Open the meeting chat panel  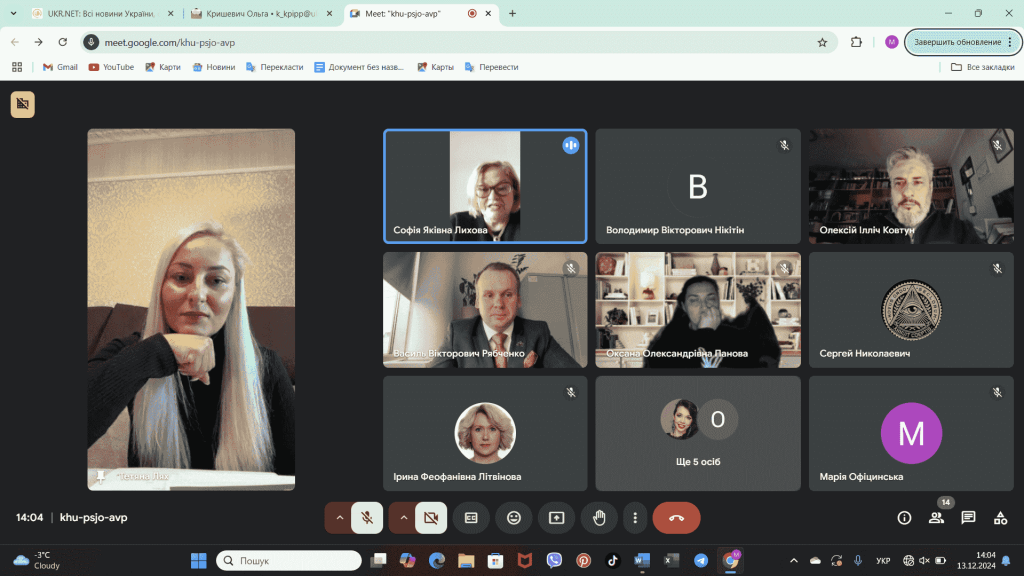point(968,518)
